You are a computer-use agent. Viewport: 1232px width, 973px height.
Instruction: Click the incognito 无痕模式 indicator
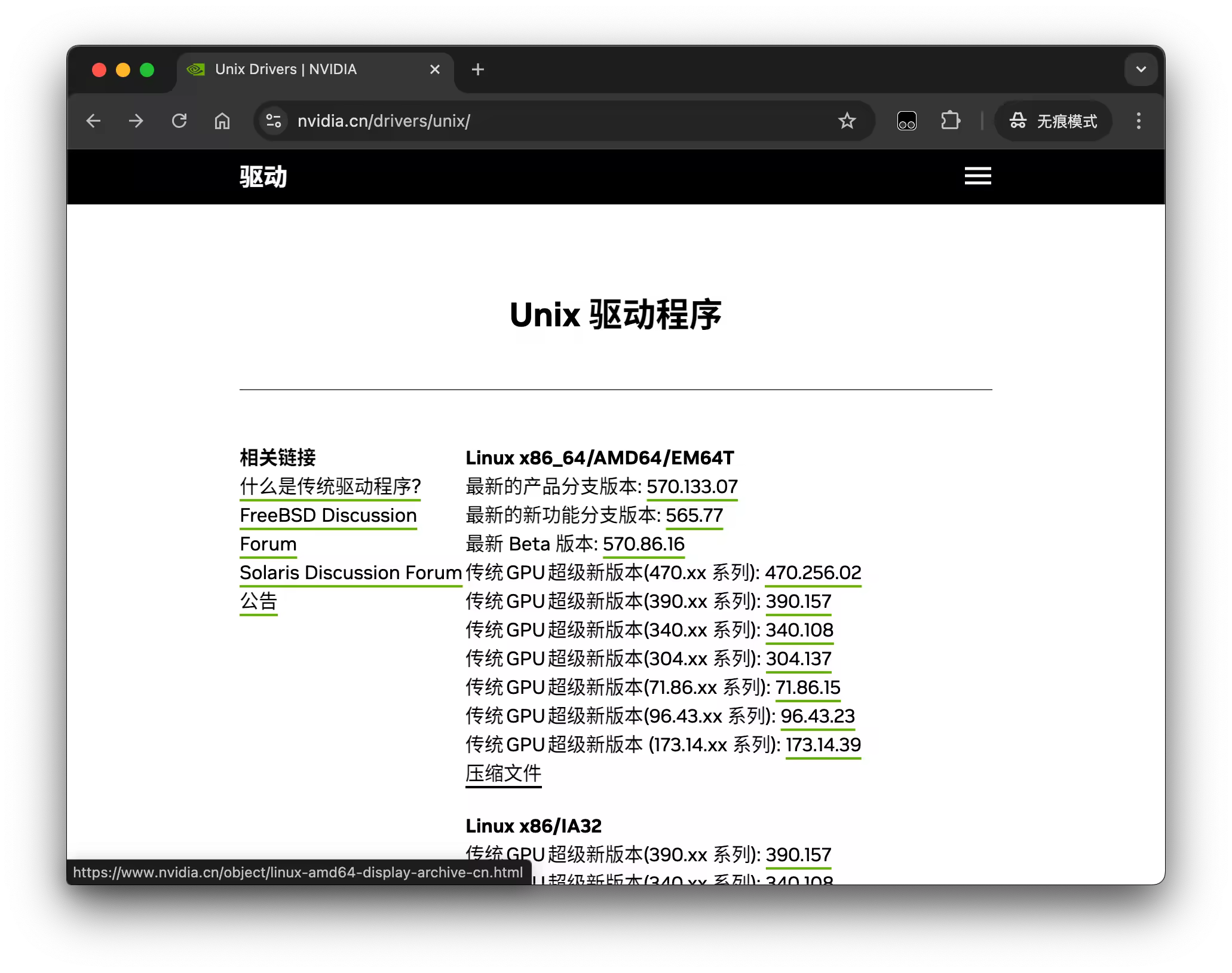click(1053, 121)
